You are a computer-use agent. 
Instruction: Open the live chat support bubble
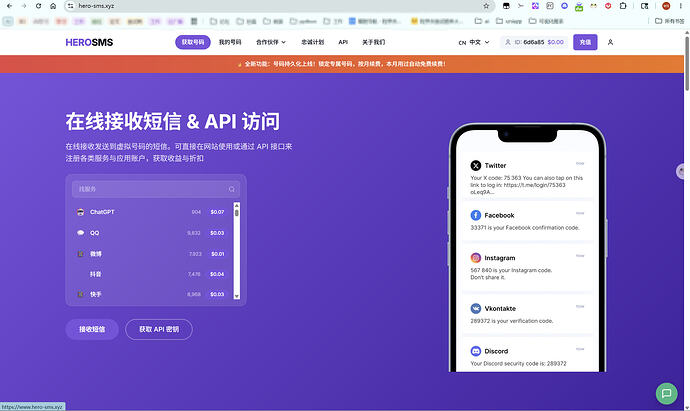coord(667,393)
